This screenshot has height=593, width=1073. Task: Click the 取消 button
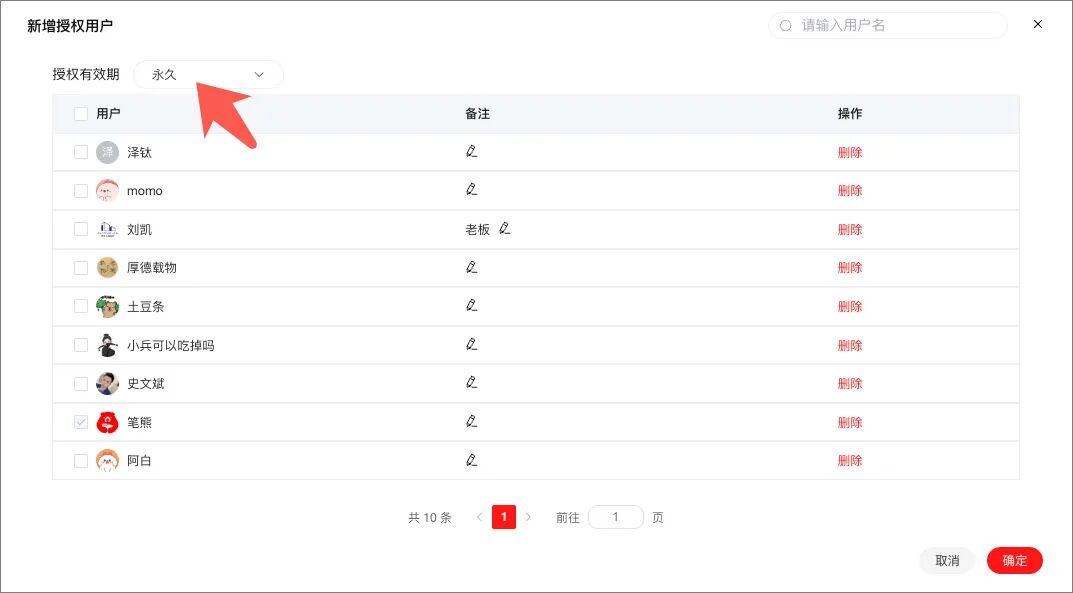(x=947, y=560)
